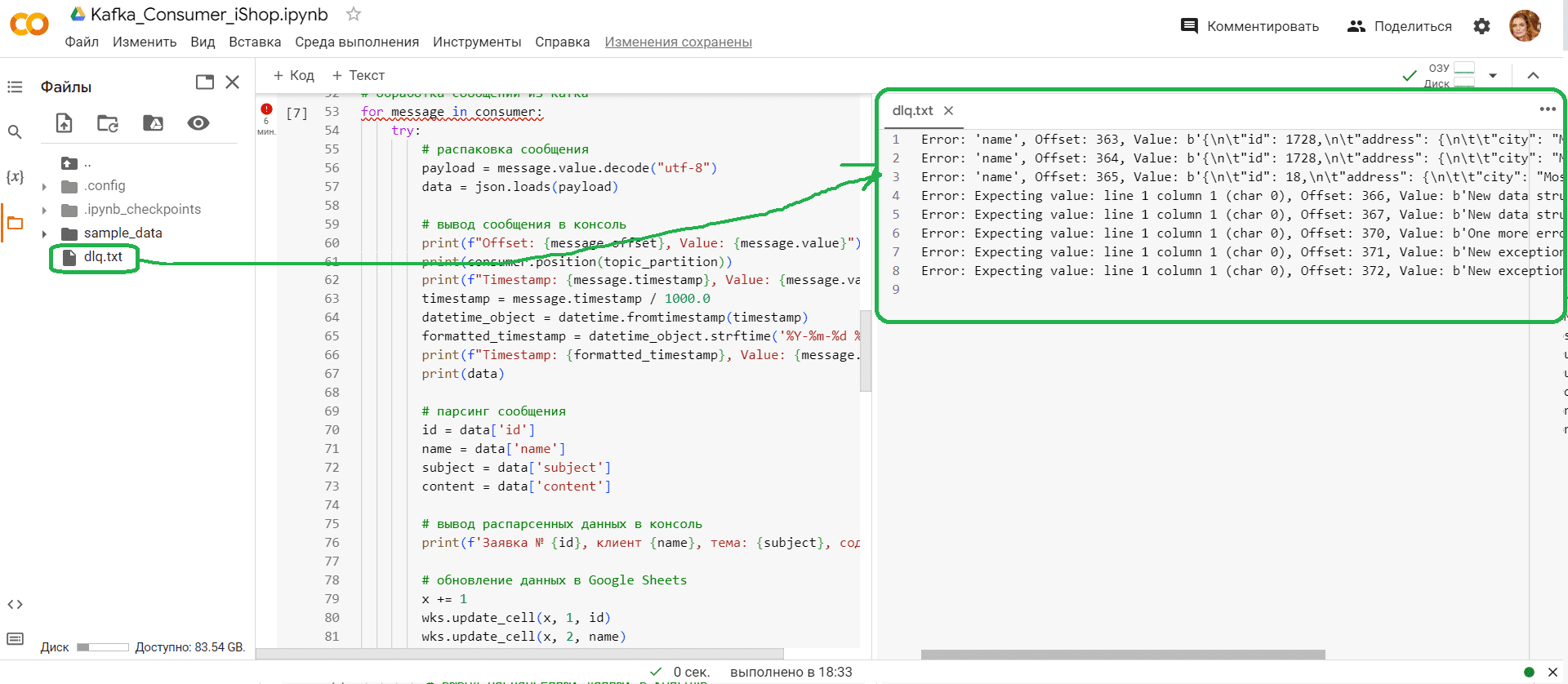Click the + Код button
1568x684 pixels.
pyautogui.click(x=293, y=75)
